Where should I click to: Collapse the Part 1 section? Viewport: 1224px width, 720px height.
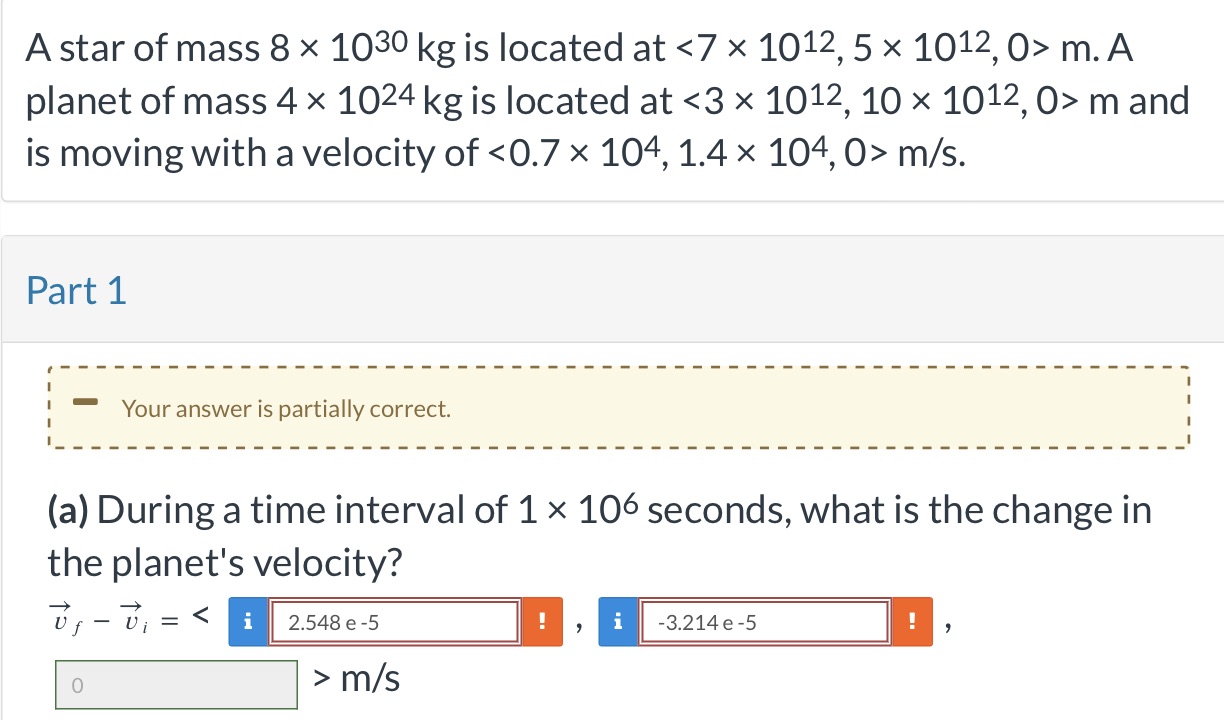(x=76, y=291)
